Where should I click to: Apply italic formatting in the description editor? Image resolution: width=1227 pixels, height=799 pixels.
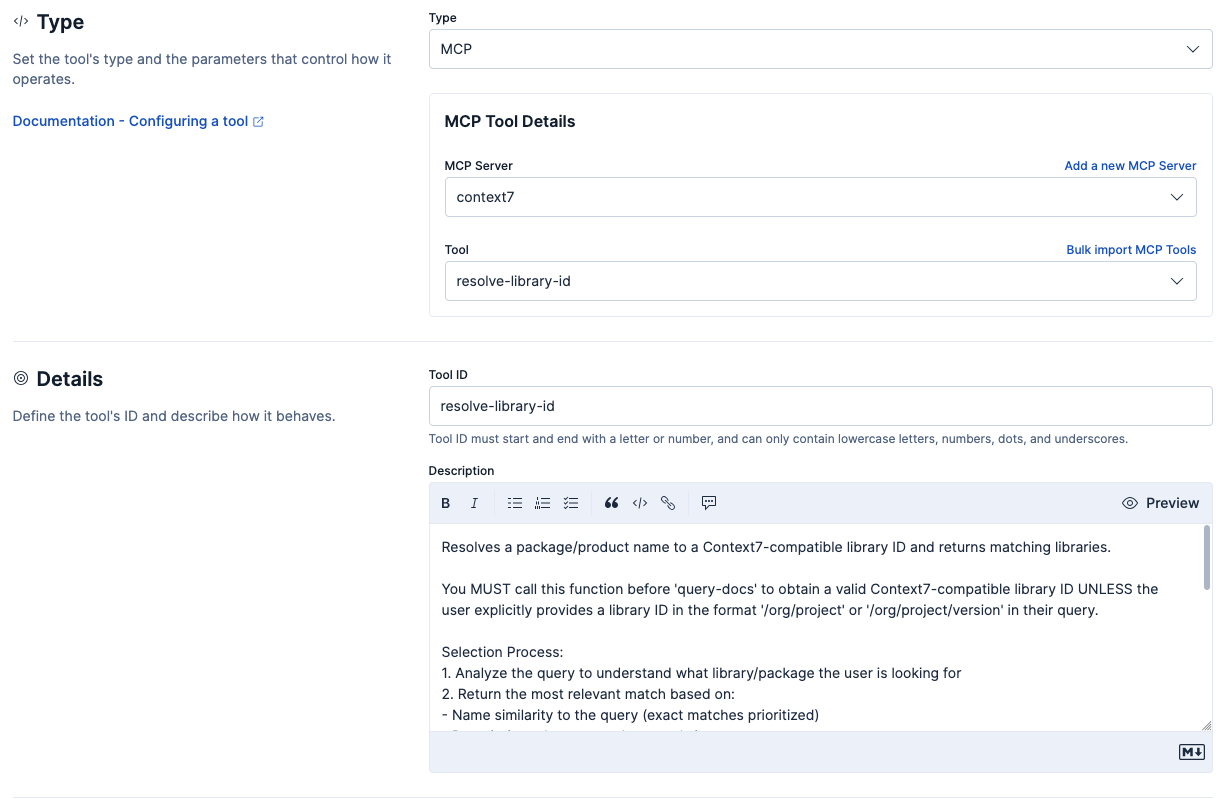(x=473, y=503)
